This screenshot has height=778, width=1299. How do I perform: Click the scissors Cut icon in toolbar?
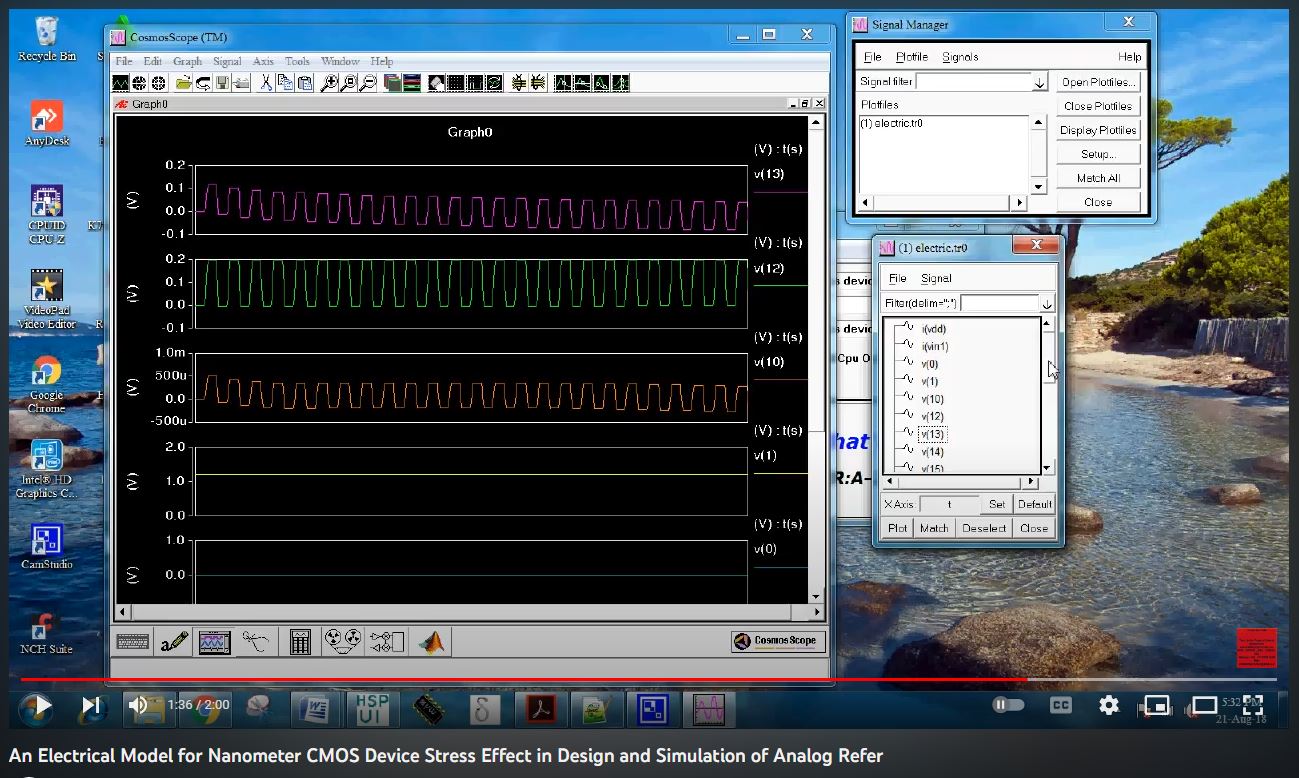(267, 84)
